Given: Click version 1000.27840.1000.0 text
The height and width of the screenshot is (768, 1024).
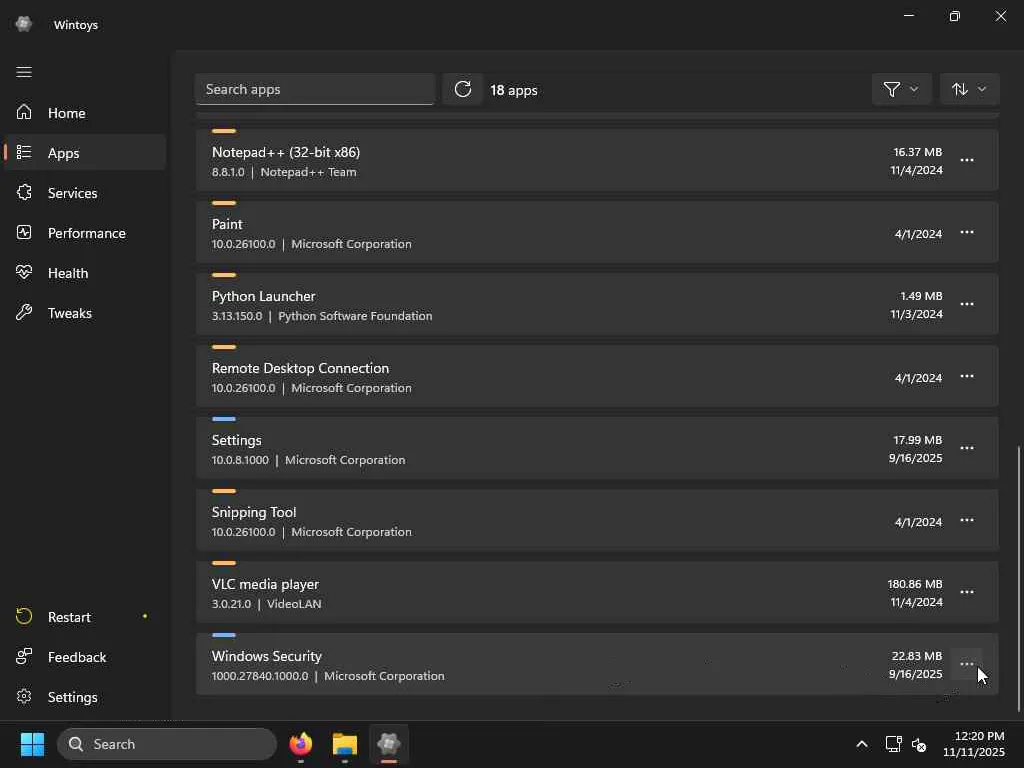Looking at the screenshot, I should pyautogui.click(x=260, y=676).
